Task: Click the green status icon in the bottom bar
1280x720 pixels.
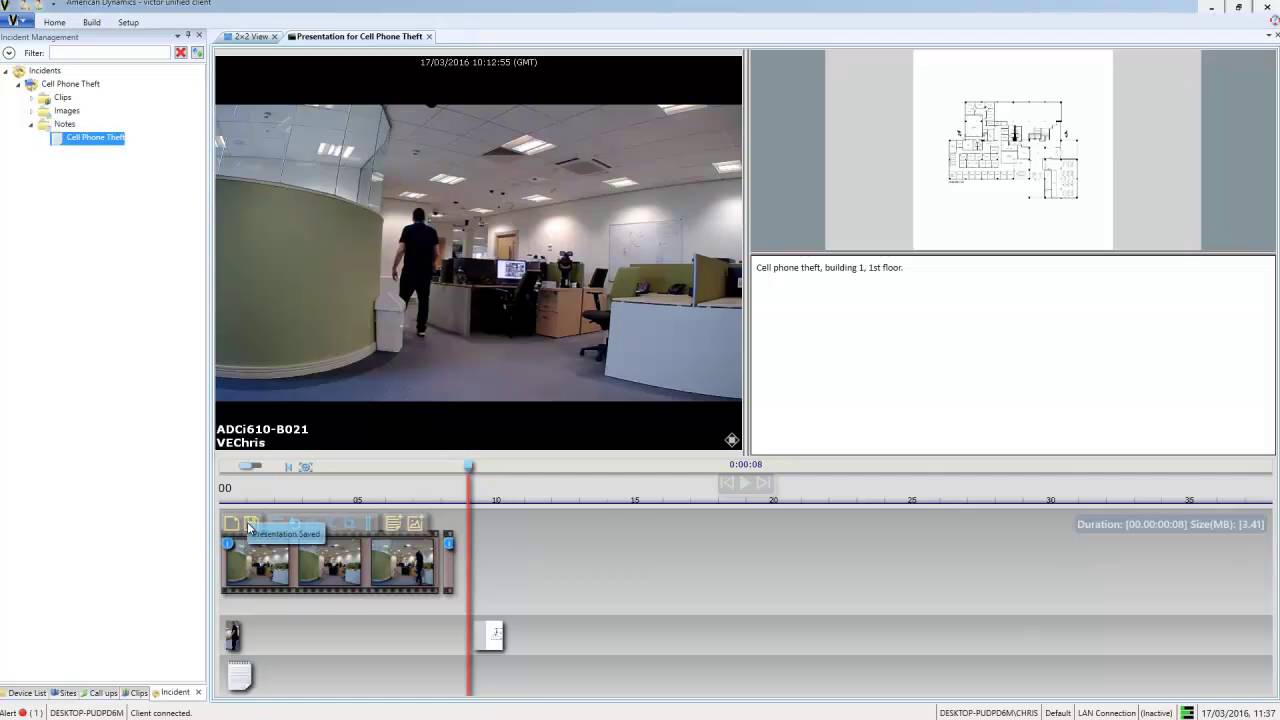Action: 1187,713
